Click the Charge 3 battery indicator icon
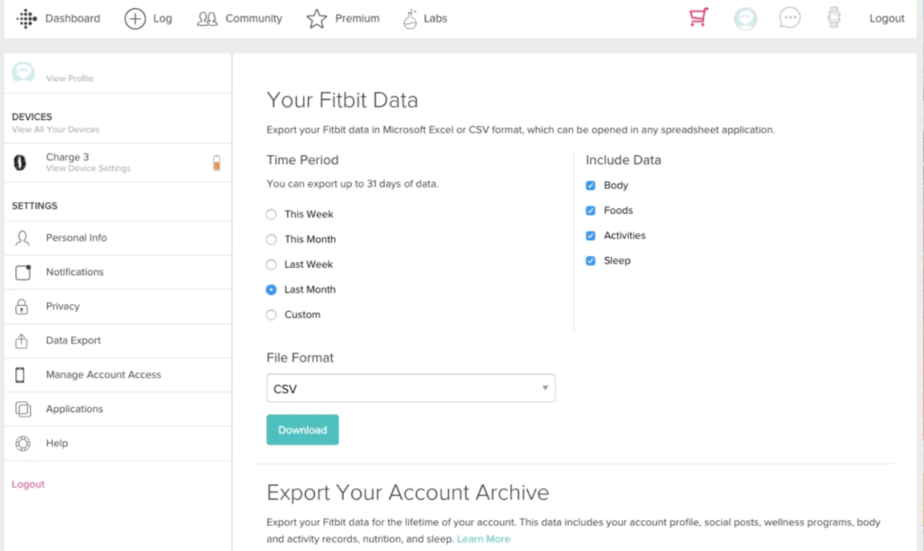 (x=216, y=163)
